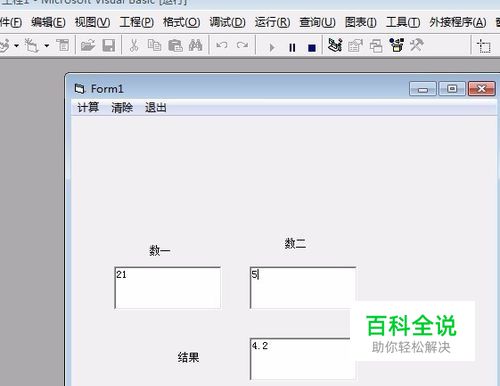Open the Properties Window icon
The width and height of the screenshot is (500, 386).
pyautogui.click(x=355, y=45)
